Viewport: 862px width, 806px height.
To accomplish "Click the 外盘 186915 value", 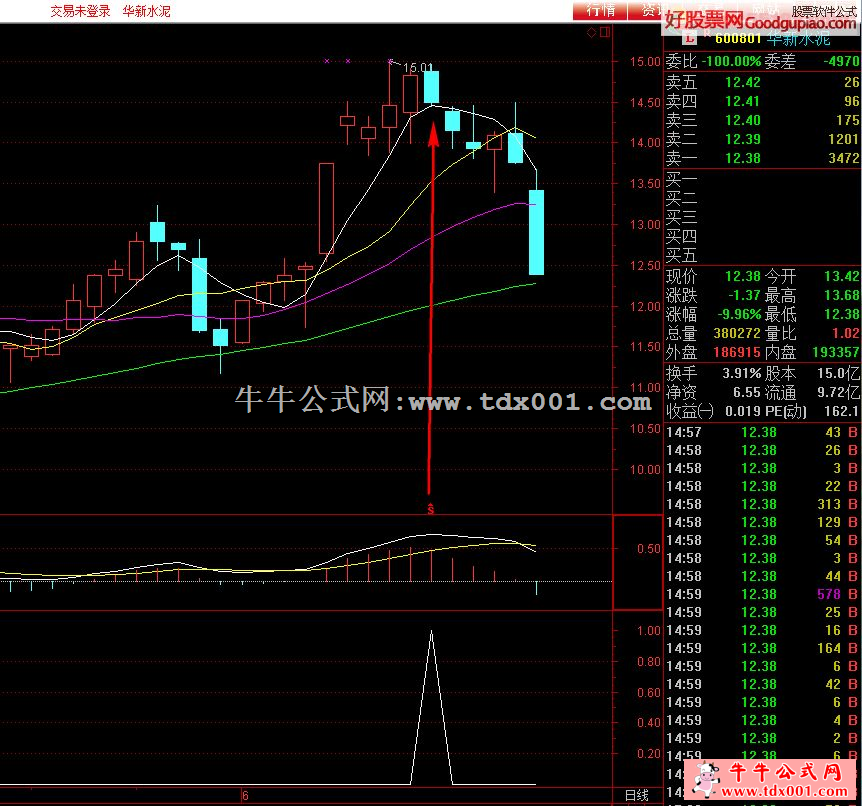I will [737, 352].
